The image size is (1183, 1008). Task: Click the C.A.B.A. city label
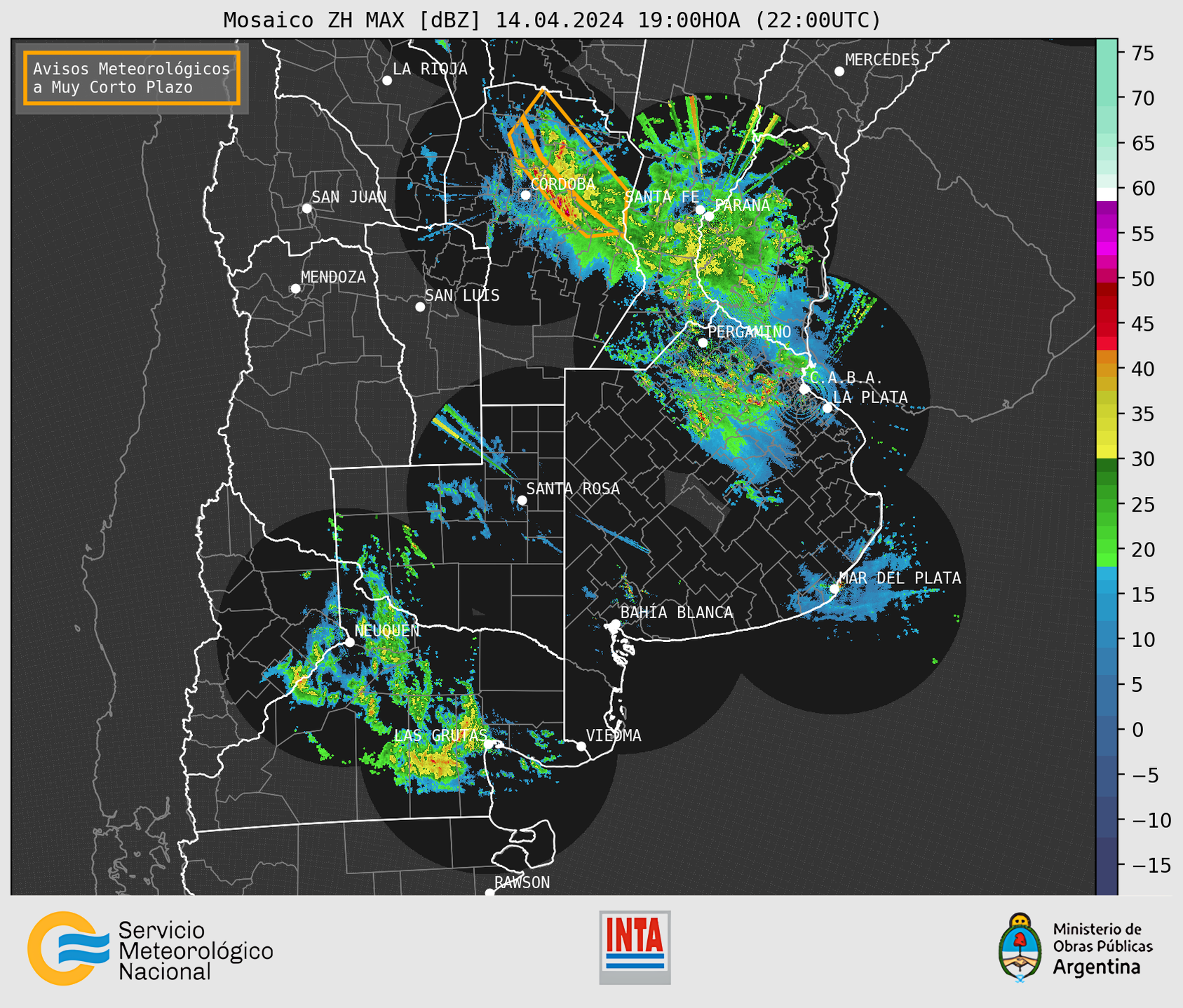[x=846, y=378]
